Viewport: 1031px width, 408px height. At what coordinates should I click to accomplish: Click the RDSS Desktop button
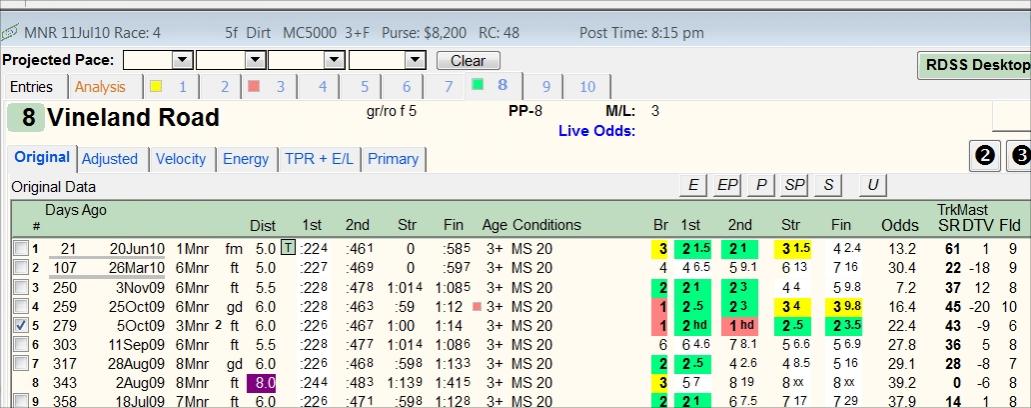pos(974,65)
